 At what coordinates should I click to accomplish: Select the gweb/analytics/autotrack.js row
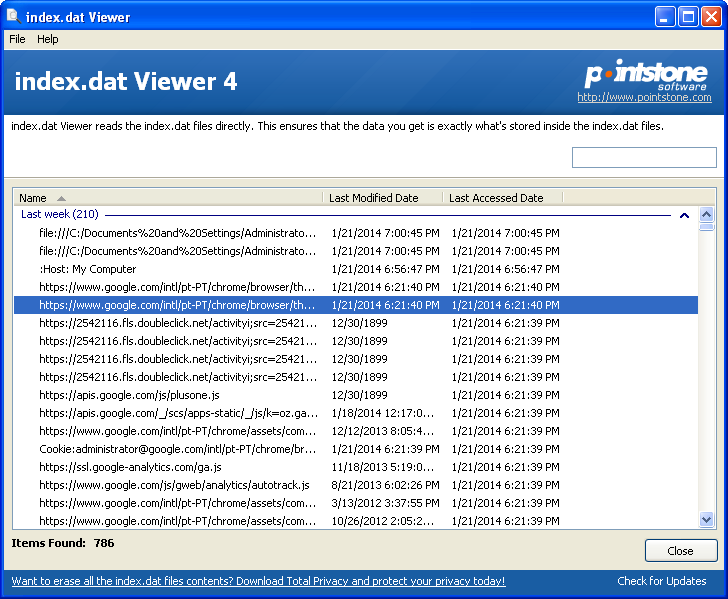356,485
